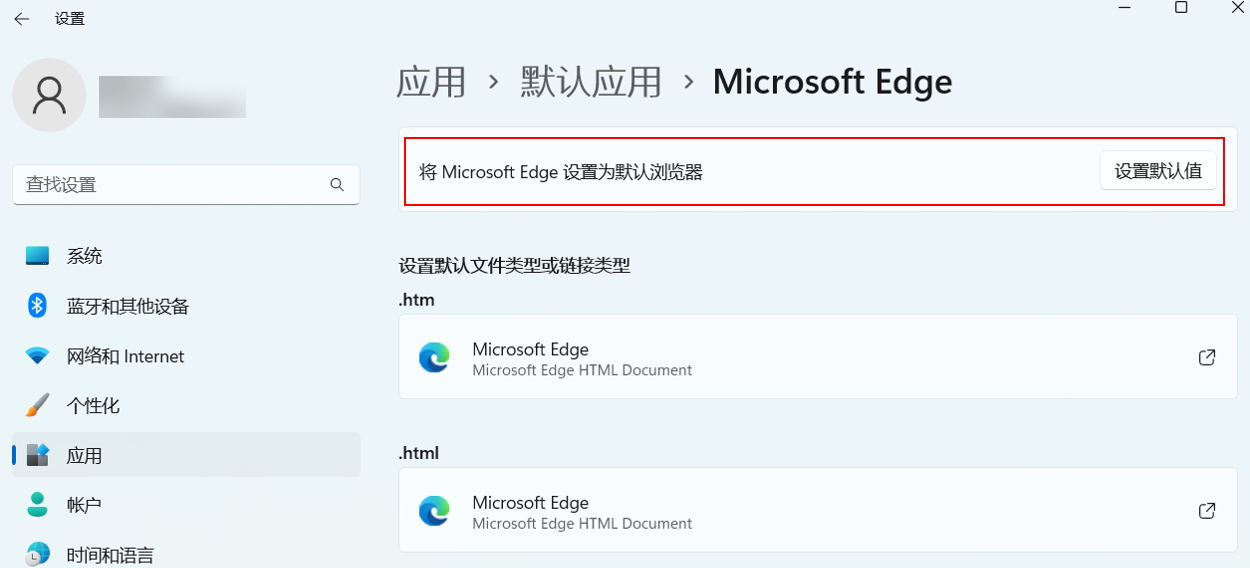Image resolution: width=1250 pixels, height=568 pixels.
Task: Click the 时间和语言 clock icon
Action: [37, 554]
